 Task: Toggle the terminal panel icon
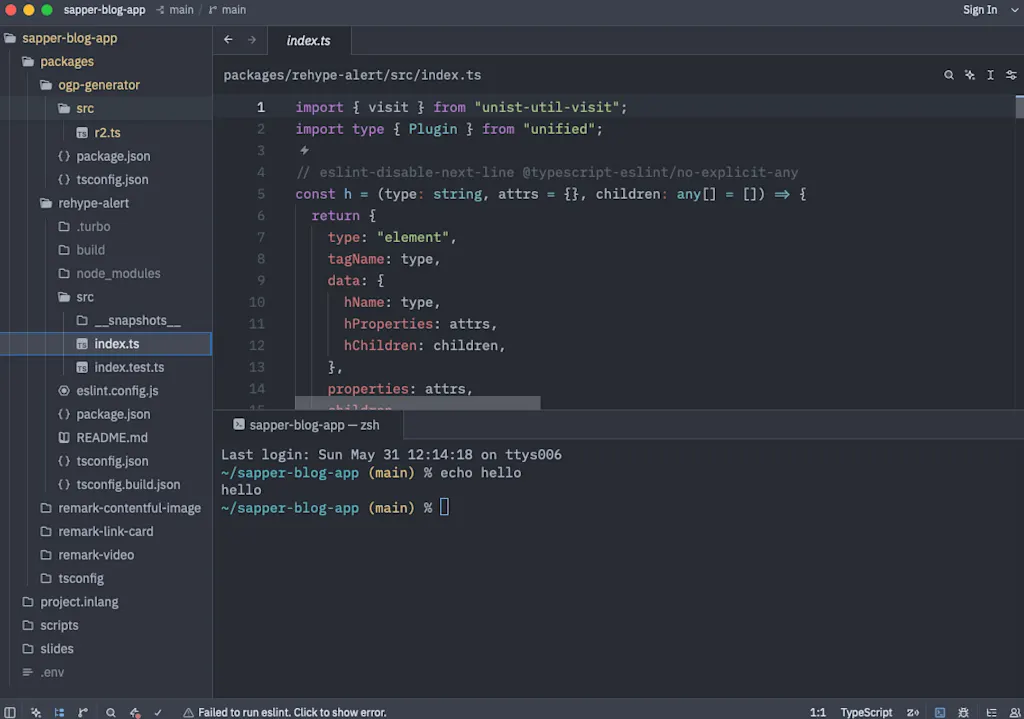pyautogui.click(x=940, y=712)
